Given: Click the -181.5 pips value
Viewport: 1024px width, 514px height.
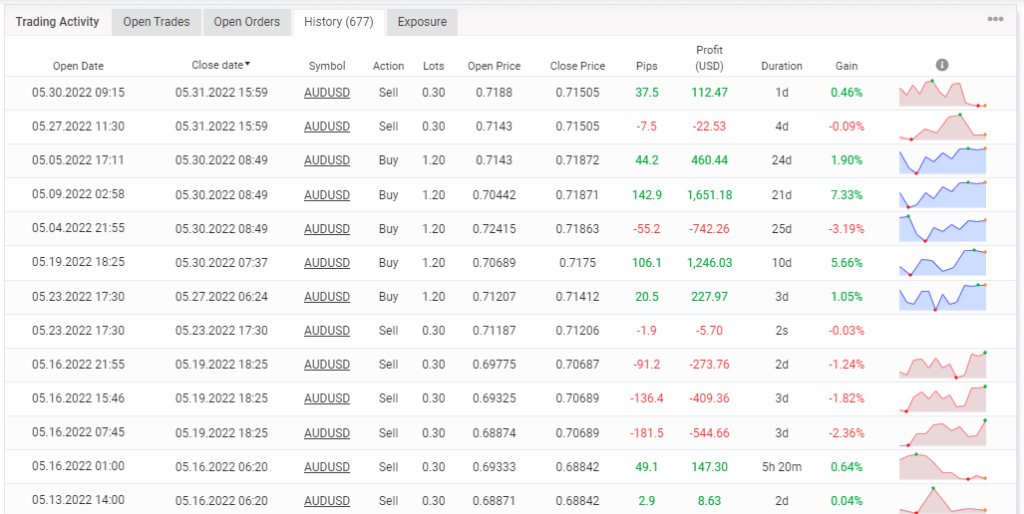Looking at the screenshot, I should pos(647,432).
